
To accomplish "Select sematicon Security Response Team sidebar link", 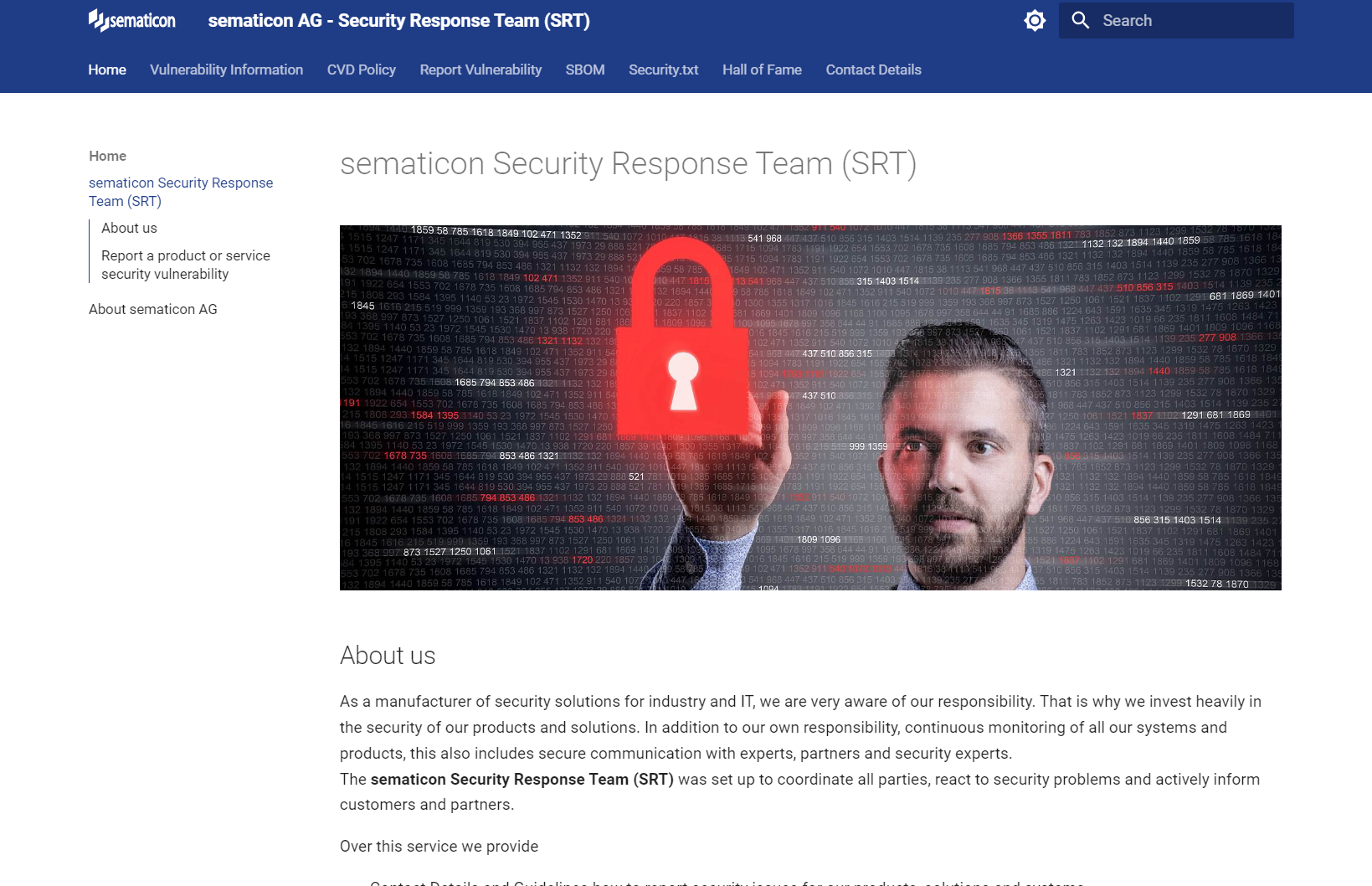I will pyautogui.click(x=180, y=192).
